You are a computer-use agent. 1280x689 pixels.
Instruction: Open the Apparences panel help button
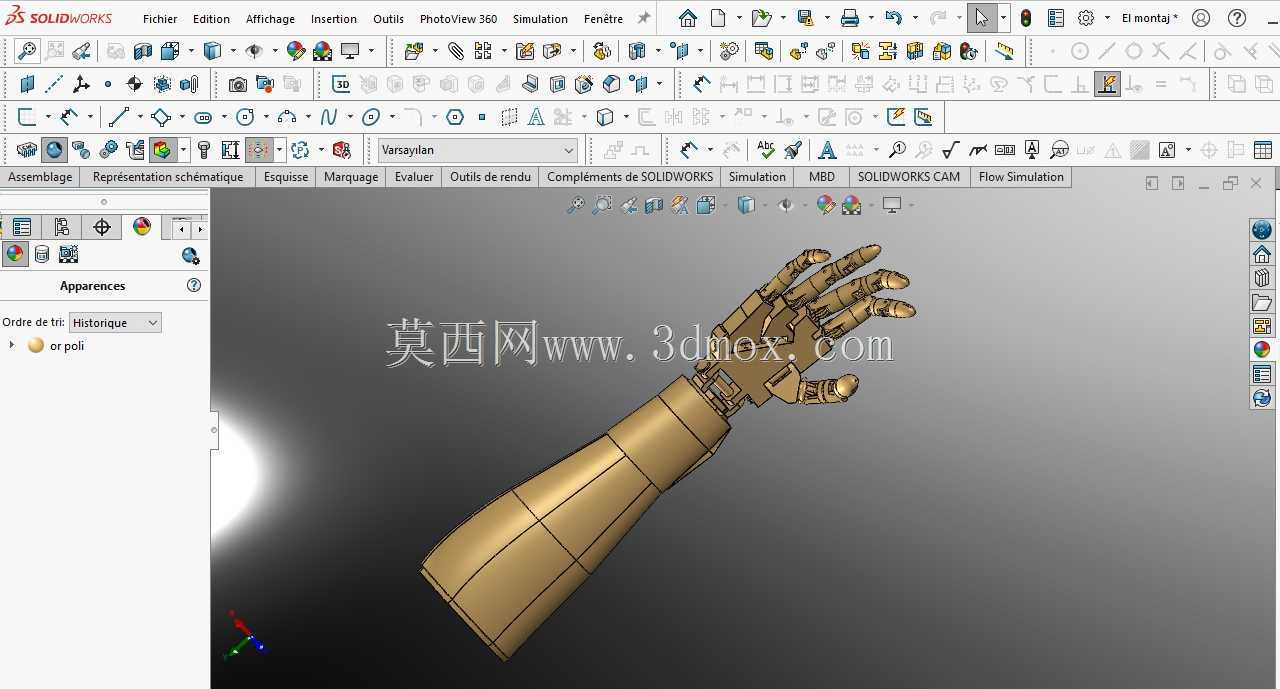coord(194,285)
